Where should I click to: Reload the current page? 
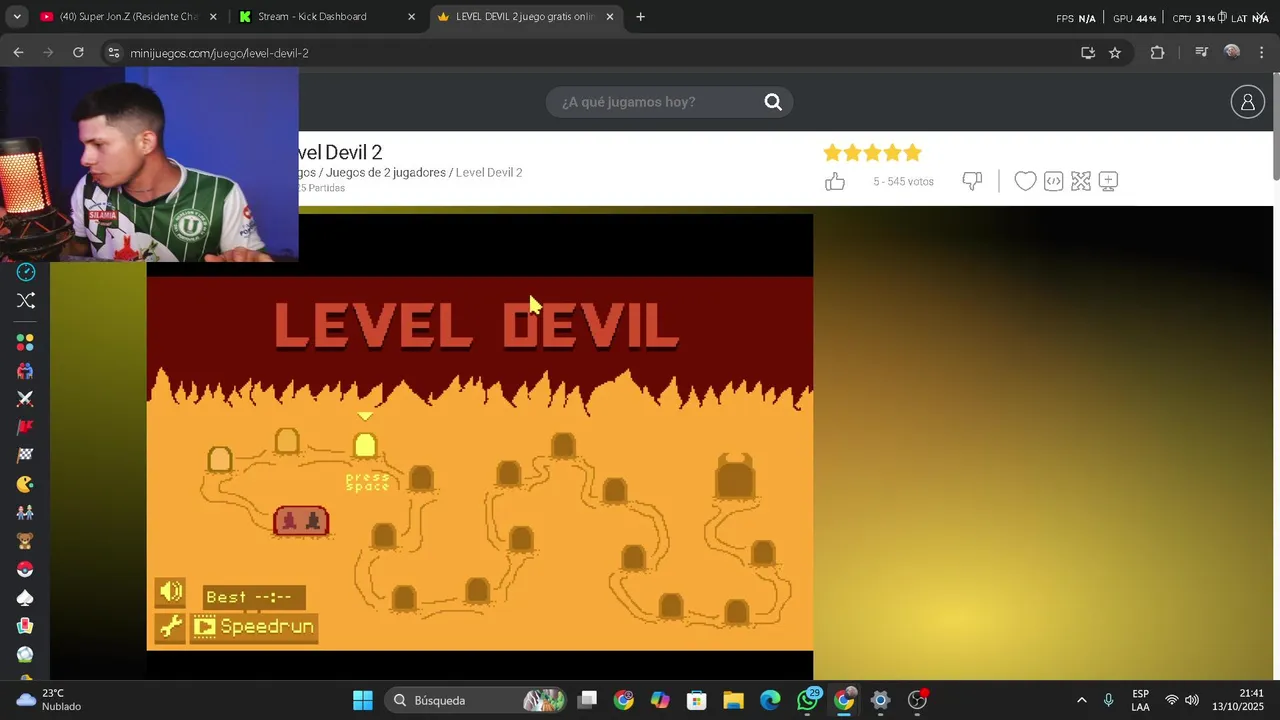78,53
